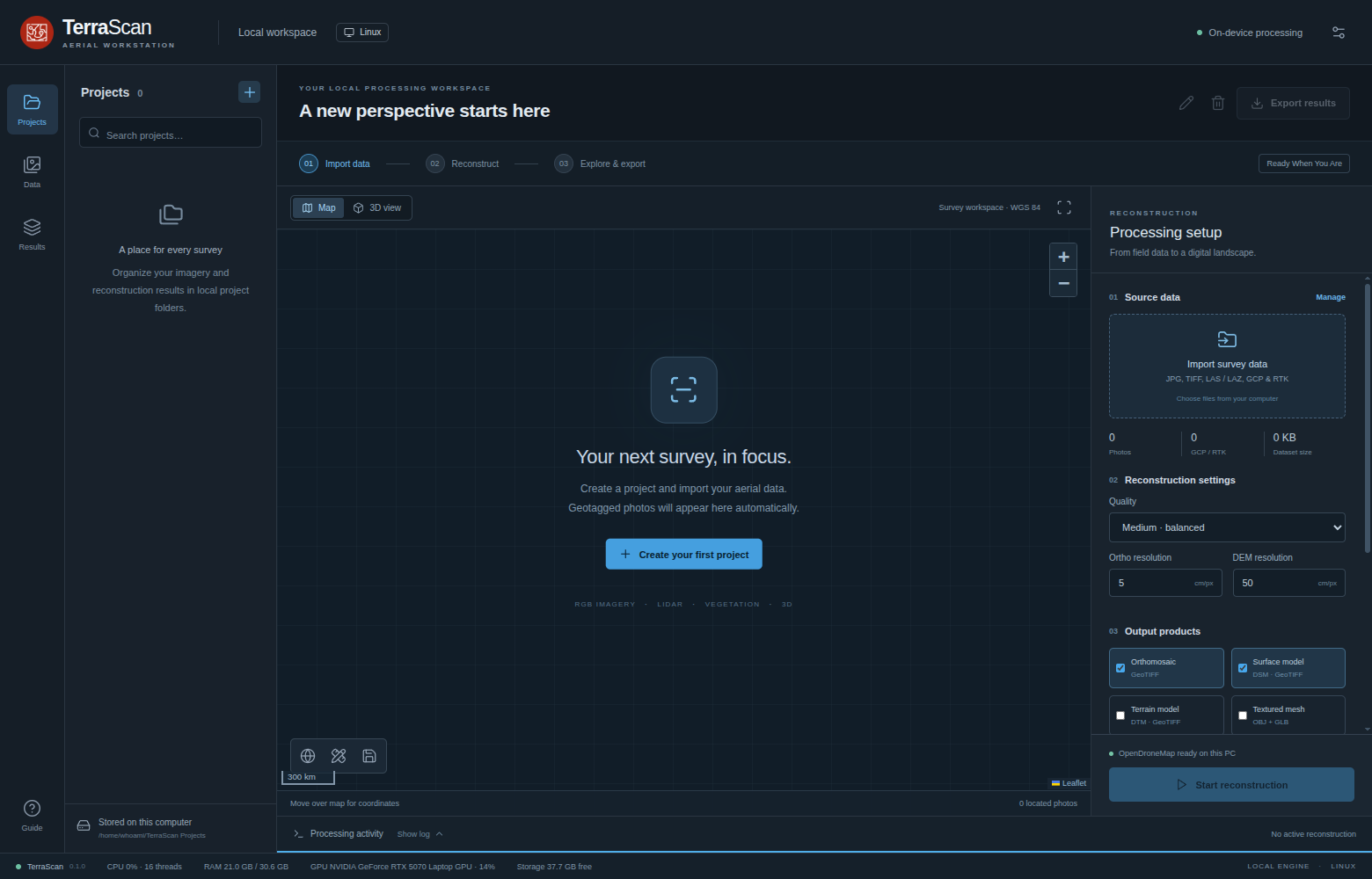The height and width of the screenshot is (879, 1372).
Task: Select the ruler and pencil measure tool
Action: (339, 756)
